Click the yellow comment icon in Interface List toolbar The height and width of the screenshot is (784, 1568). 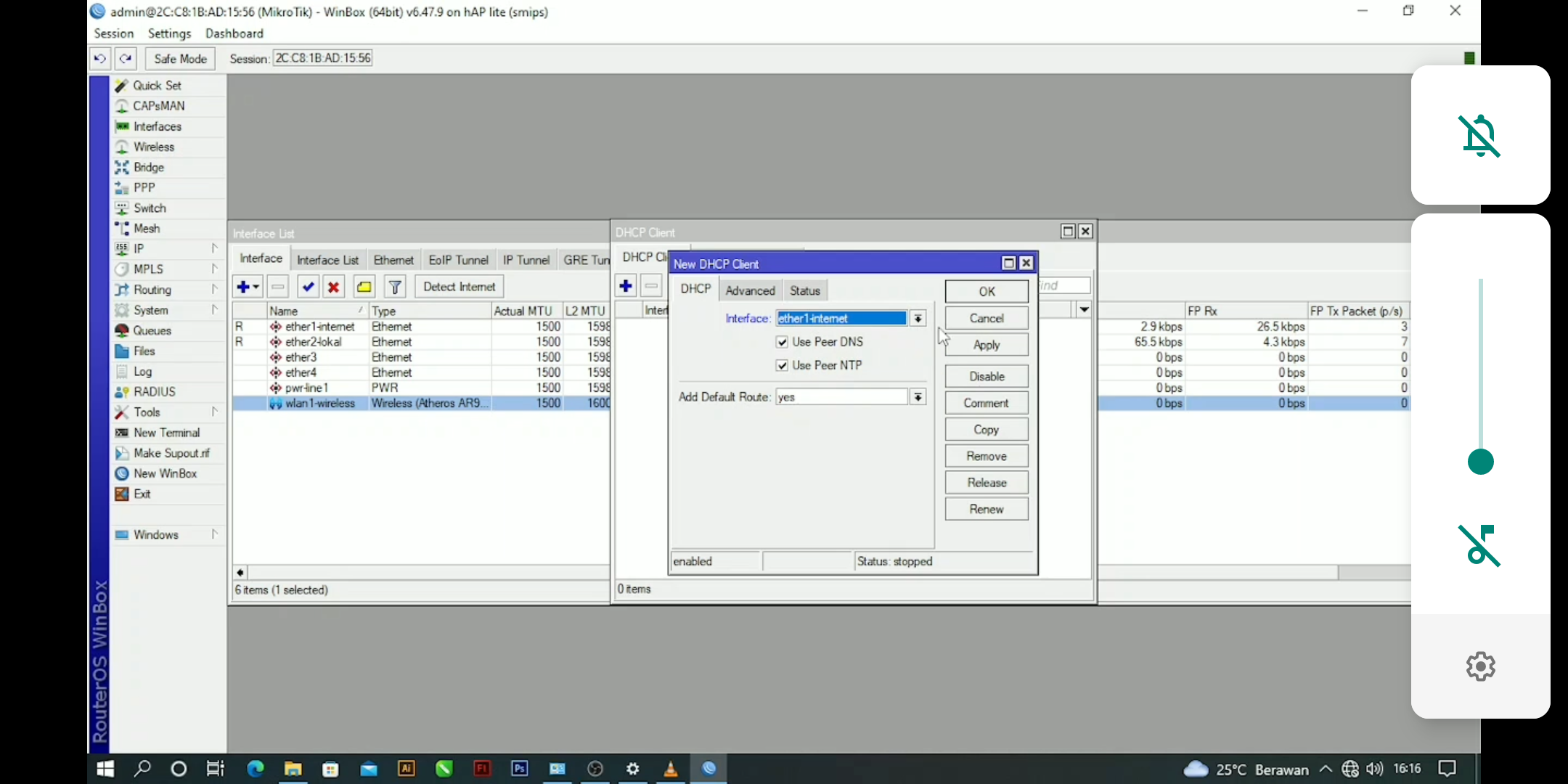(x=364, y=287)
